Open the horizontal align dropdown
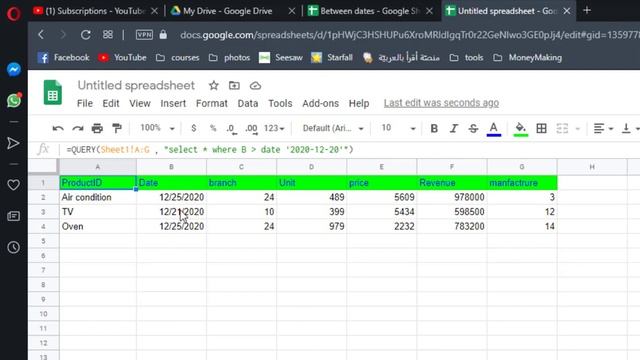 603,129
